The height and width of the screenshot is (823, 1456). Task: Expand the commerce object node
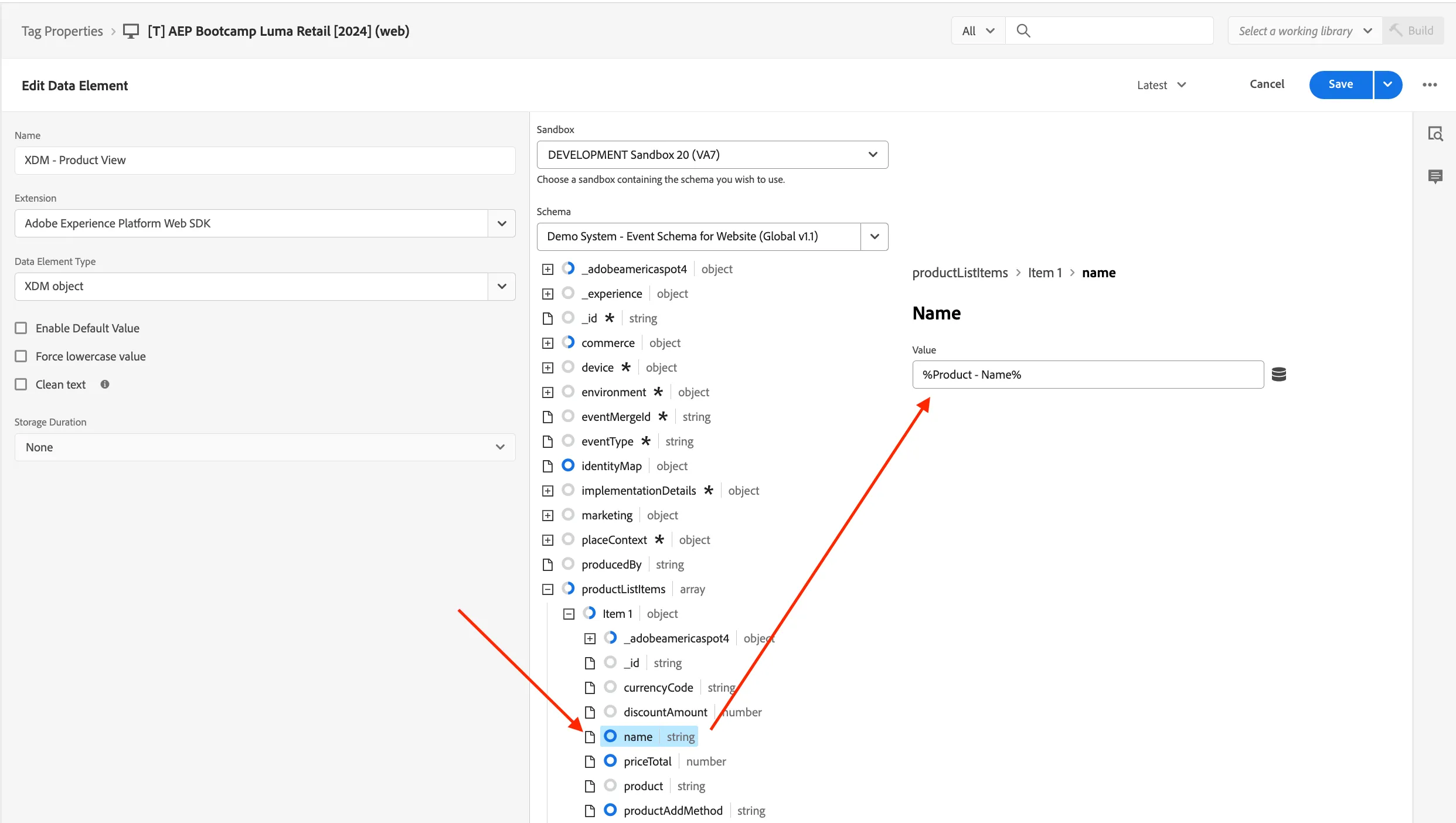click(x=547, y=343)
